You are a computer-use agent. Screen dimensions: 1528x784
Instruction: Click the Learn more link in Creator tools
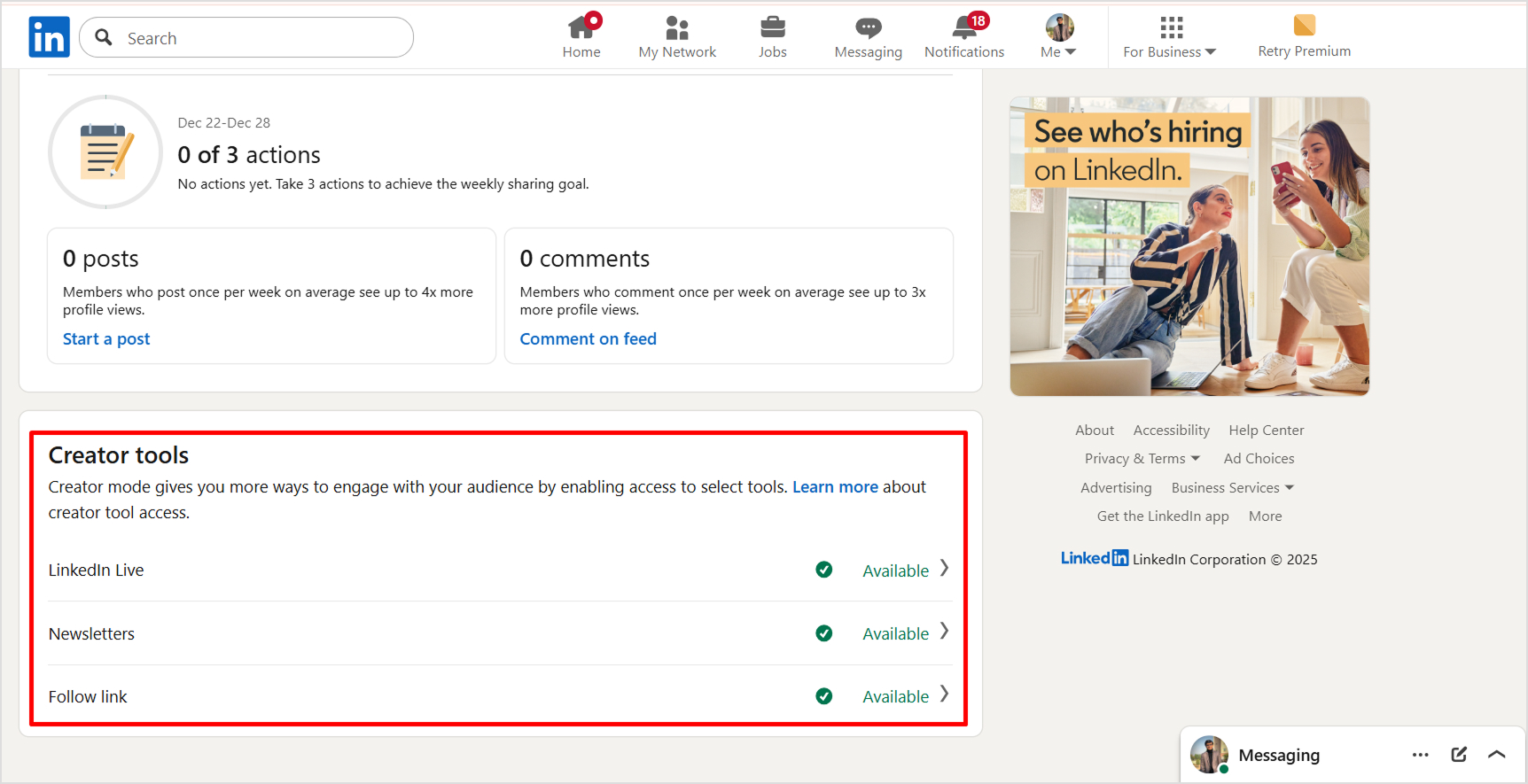835,487
